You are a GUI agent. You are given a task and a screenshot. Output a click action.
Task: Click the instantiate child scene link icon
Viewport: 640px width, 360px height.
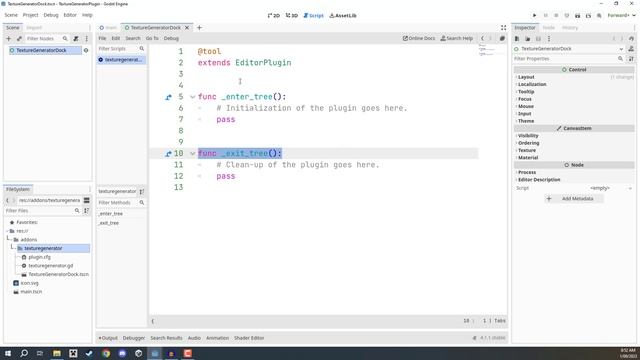coord(19,38)
